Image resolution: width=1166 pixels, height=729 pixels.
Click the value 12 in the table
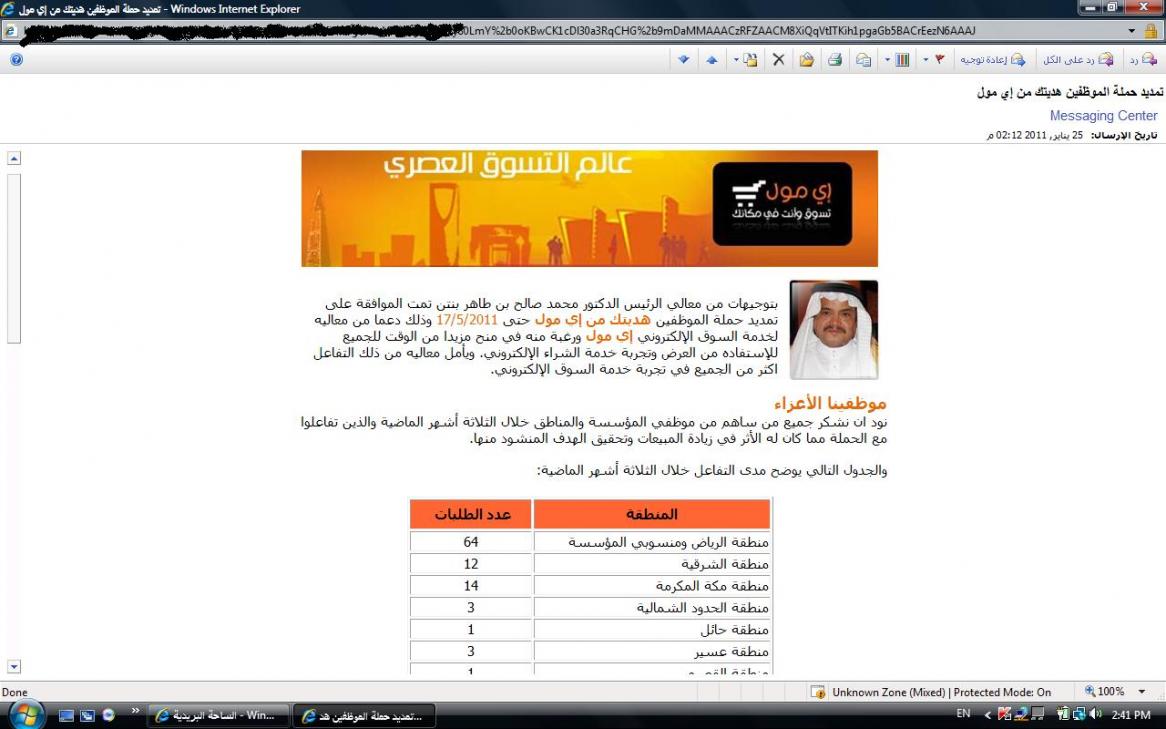(471, 564)
